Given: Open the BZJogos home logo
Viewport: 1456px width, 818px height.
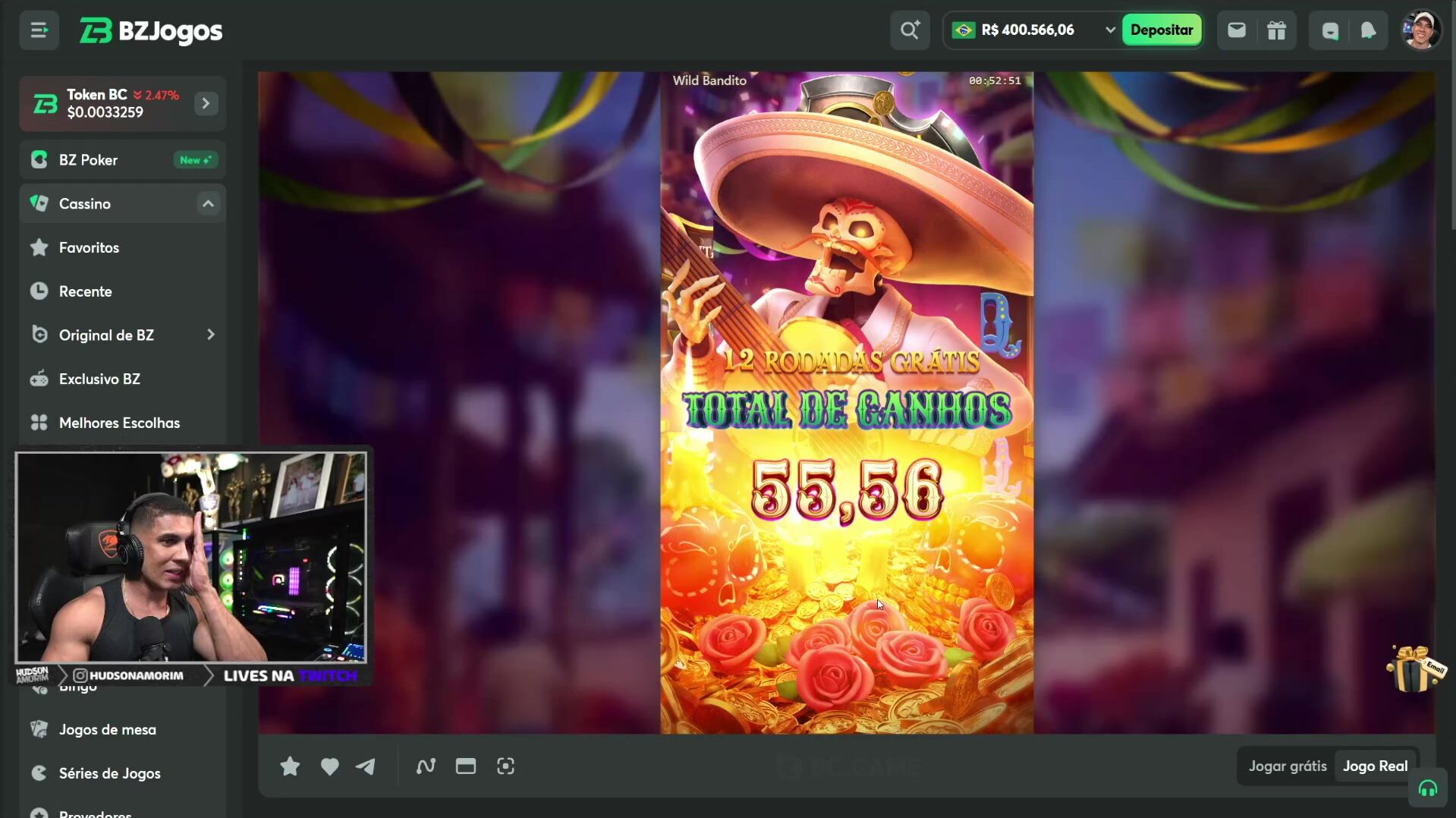Looking at the screenshot, I should [151, 30].
